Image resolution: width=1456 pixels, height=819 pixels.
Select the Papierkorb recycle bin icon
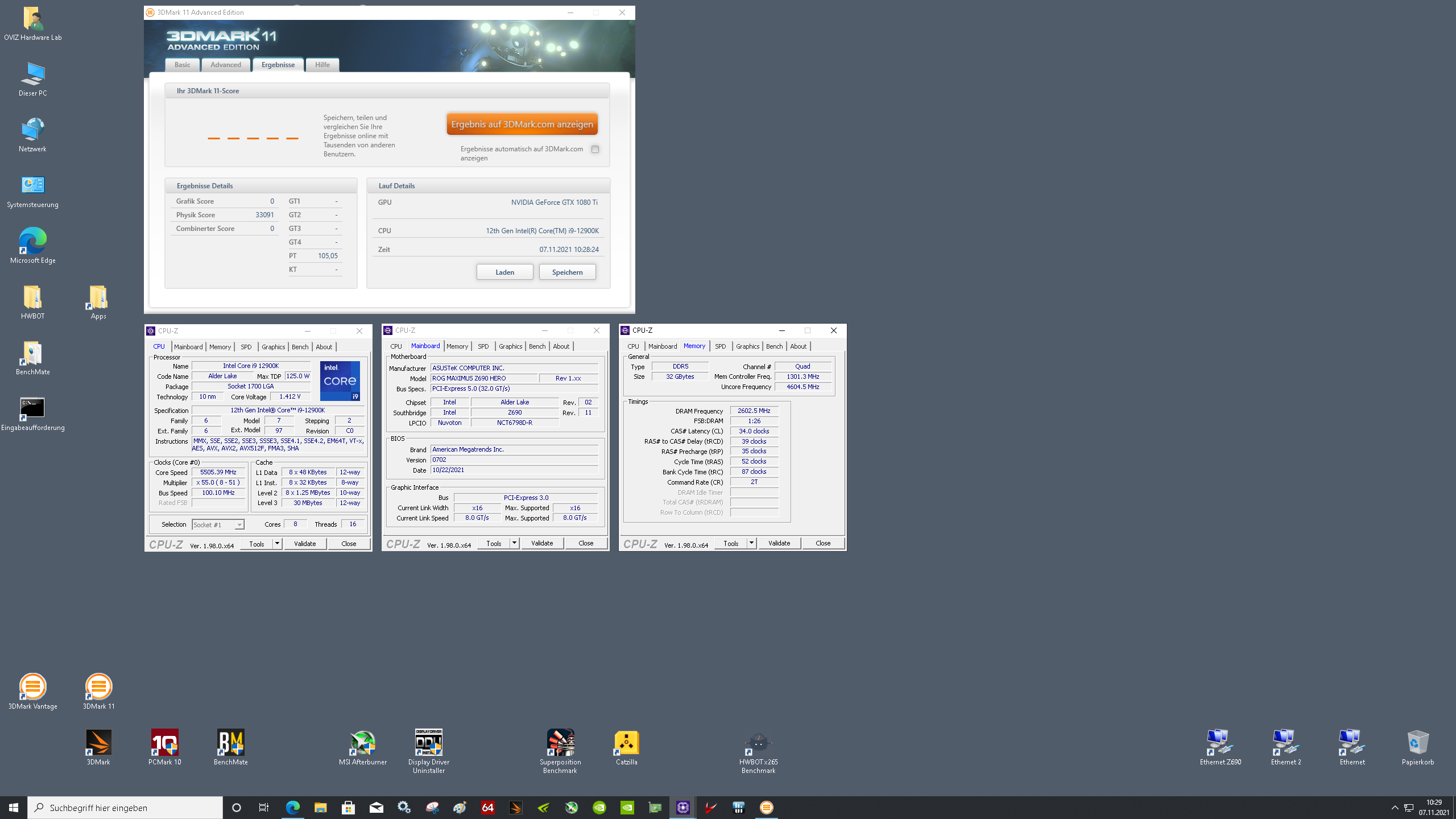1417,747
